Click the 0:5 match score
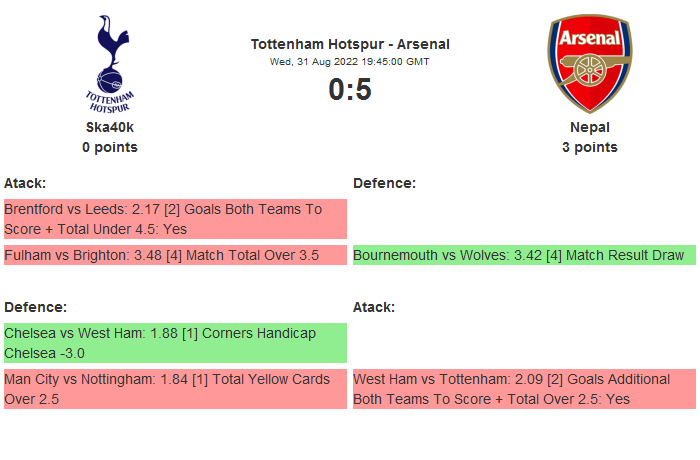Image resolution: width=700 pixels, height=460 pixels. [x=350, y=90]
